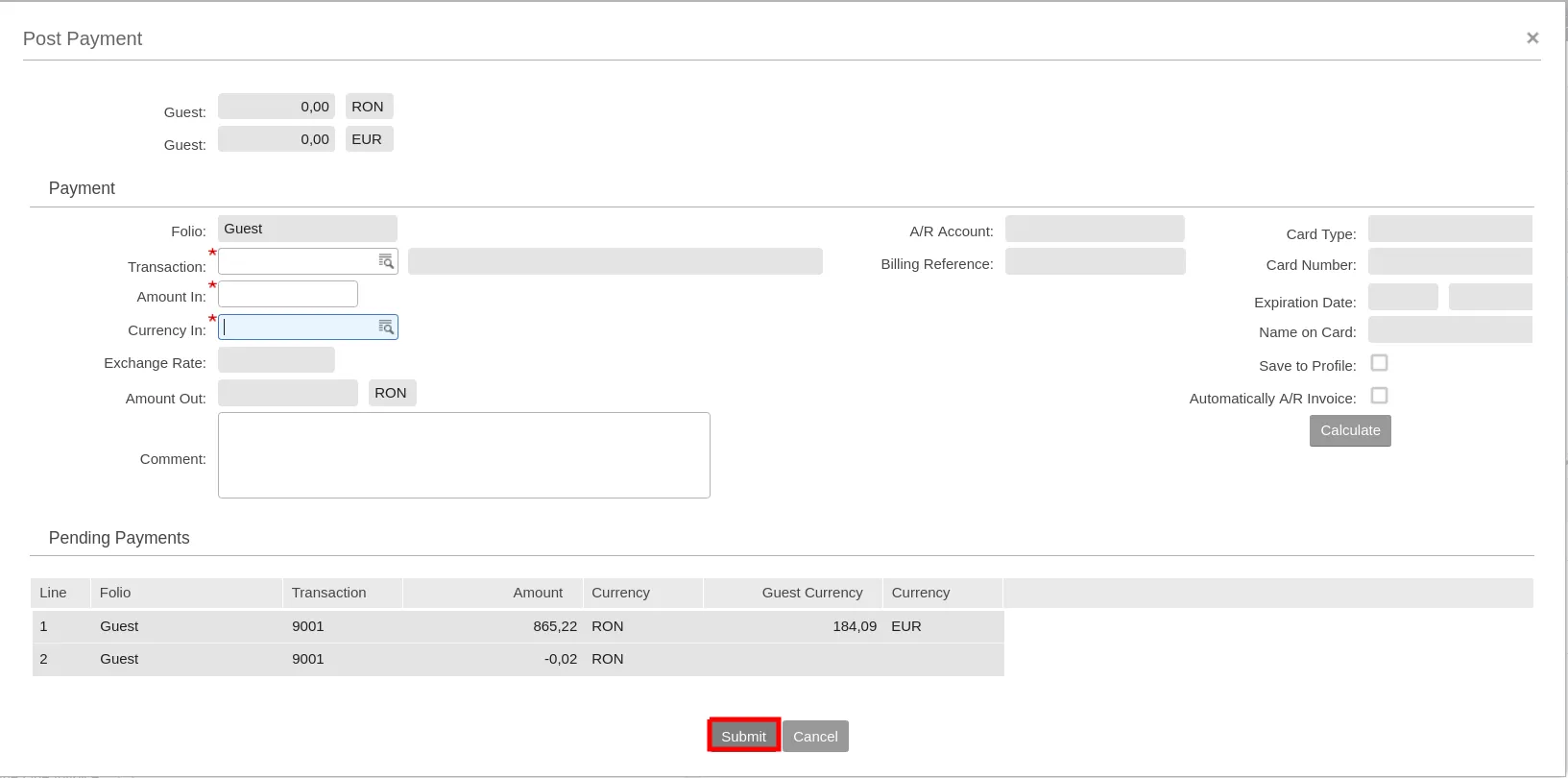This screenshot has width=1568, height=778.
Task: Click the RON label beside Amount Out
Action: coord(392,393)
